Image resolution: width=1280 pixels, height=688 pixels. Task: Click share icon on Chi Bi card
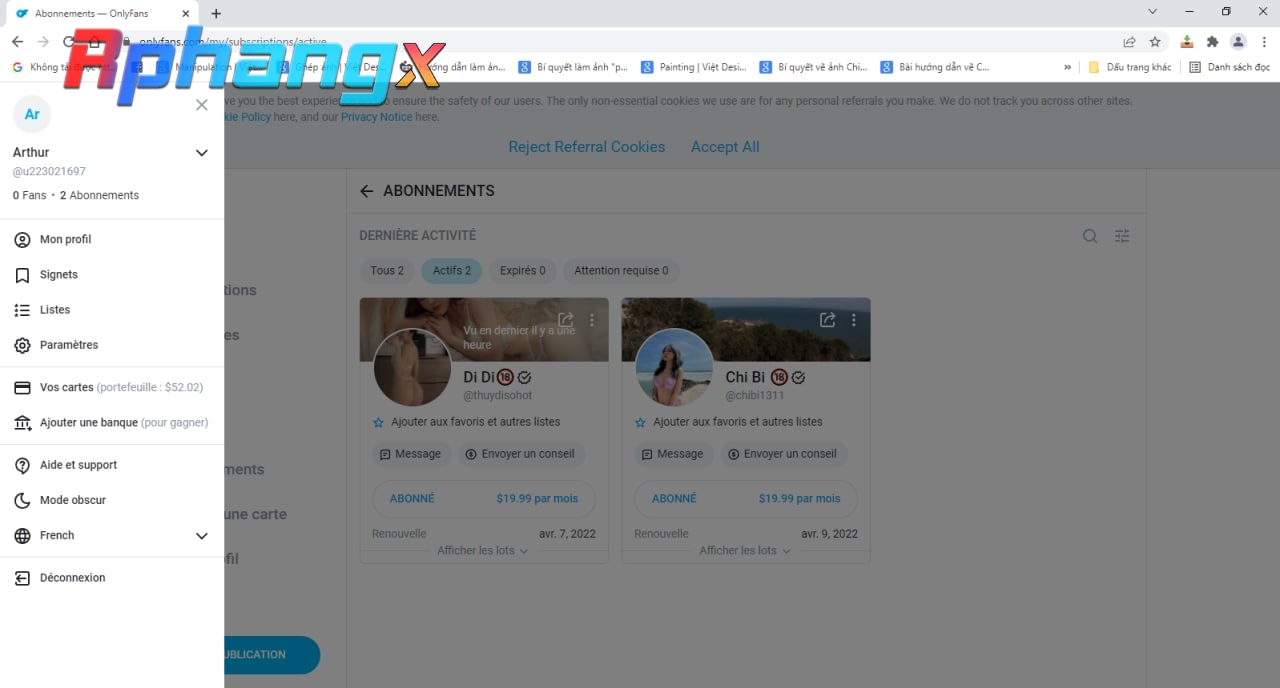pyautogui.click(x=827, y=320)
